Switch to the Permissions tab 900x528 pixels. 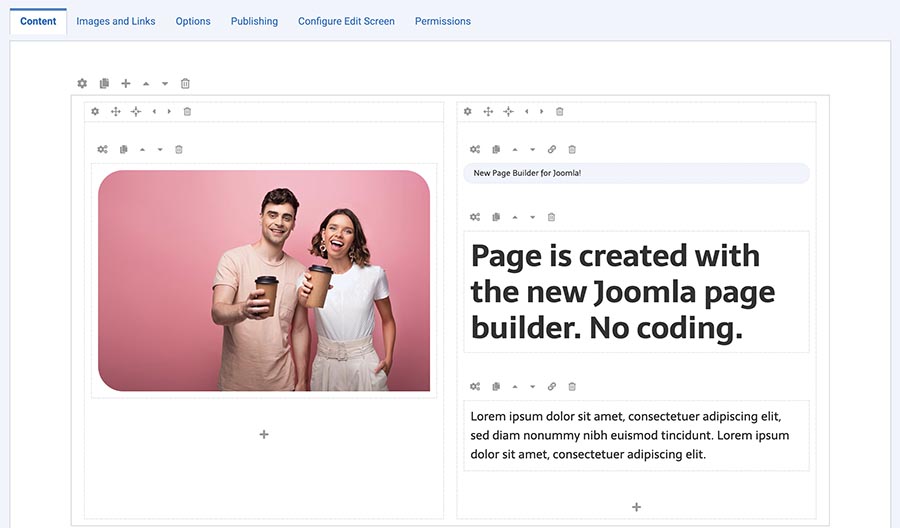(443, 21)
